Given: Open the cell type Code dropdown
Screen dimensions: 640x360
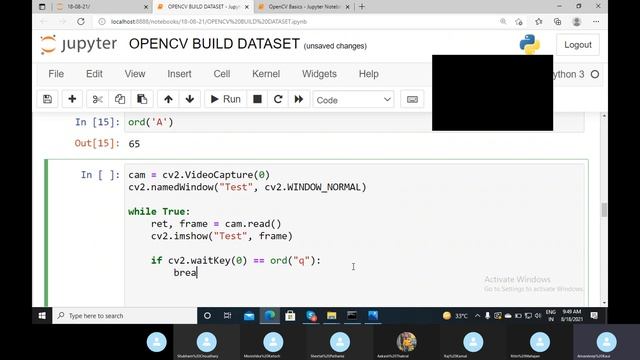Looking at the screenshot, I should tap(353, 100).
